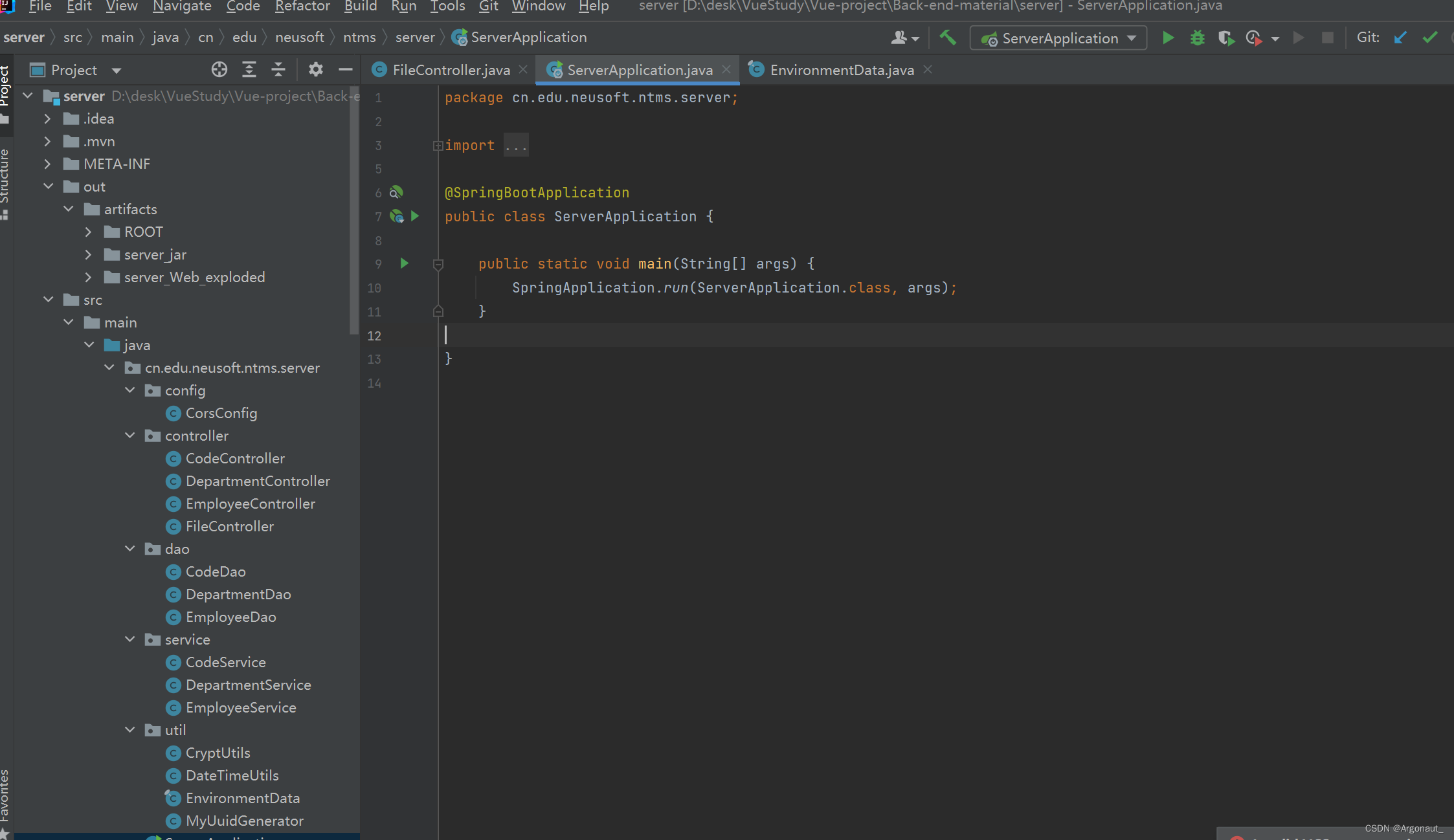The height and width of the screenshot is (840, 1454).
Task: Click the CorsConfig class in config folder
Action: 221,412
